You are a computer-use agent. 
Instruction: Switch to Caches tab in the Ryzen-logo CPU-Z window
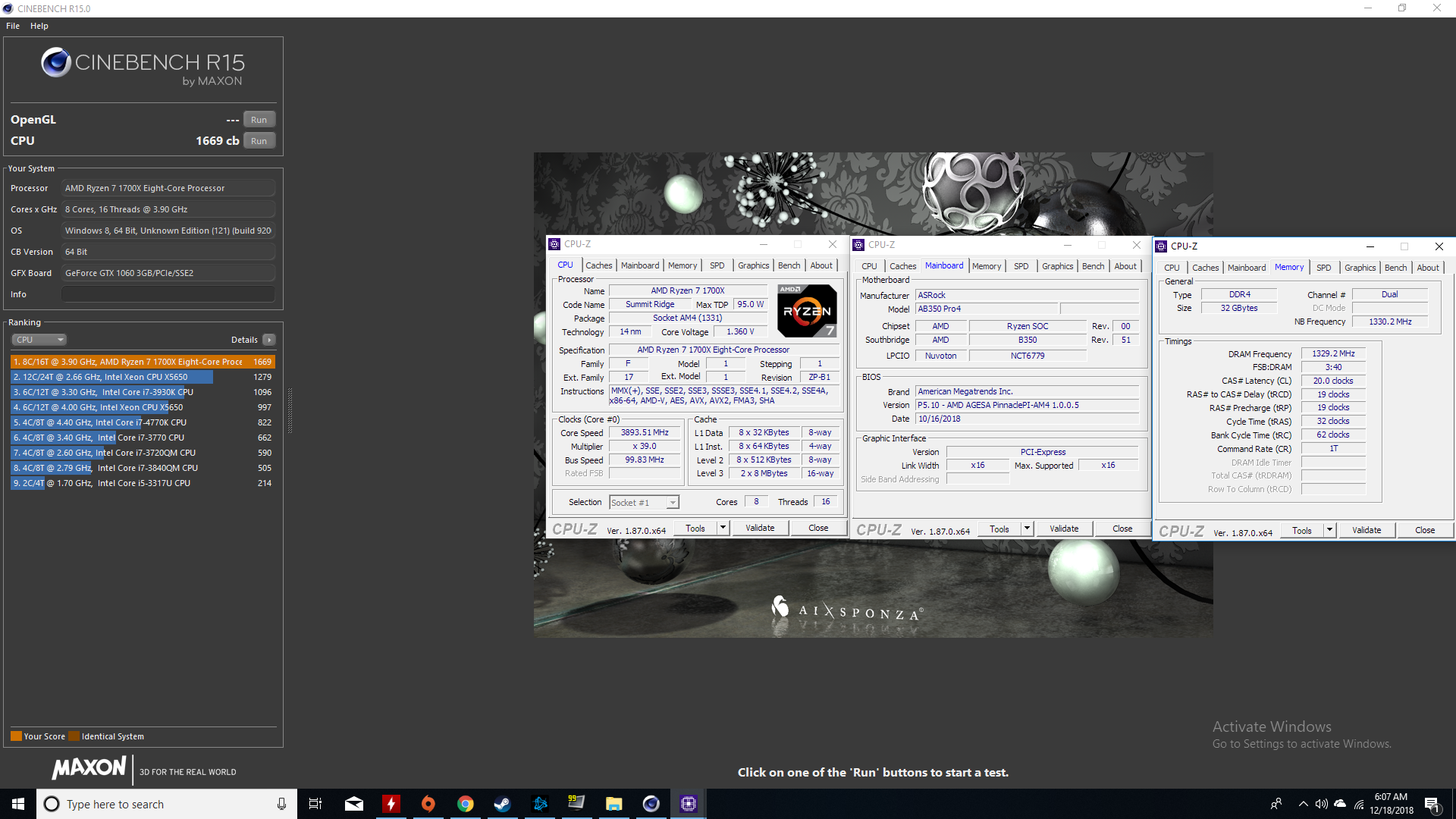coord(598,265)
